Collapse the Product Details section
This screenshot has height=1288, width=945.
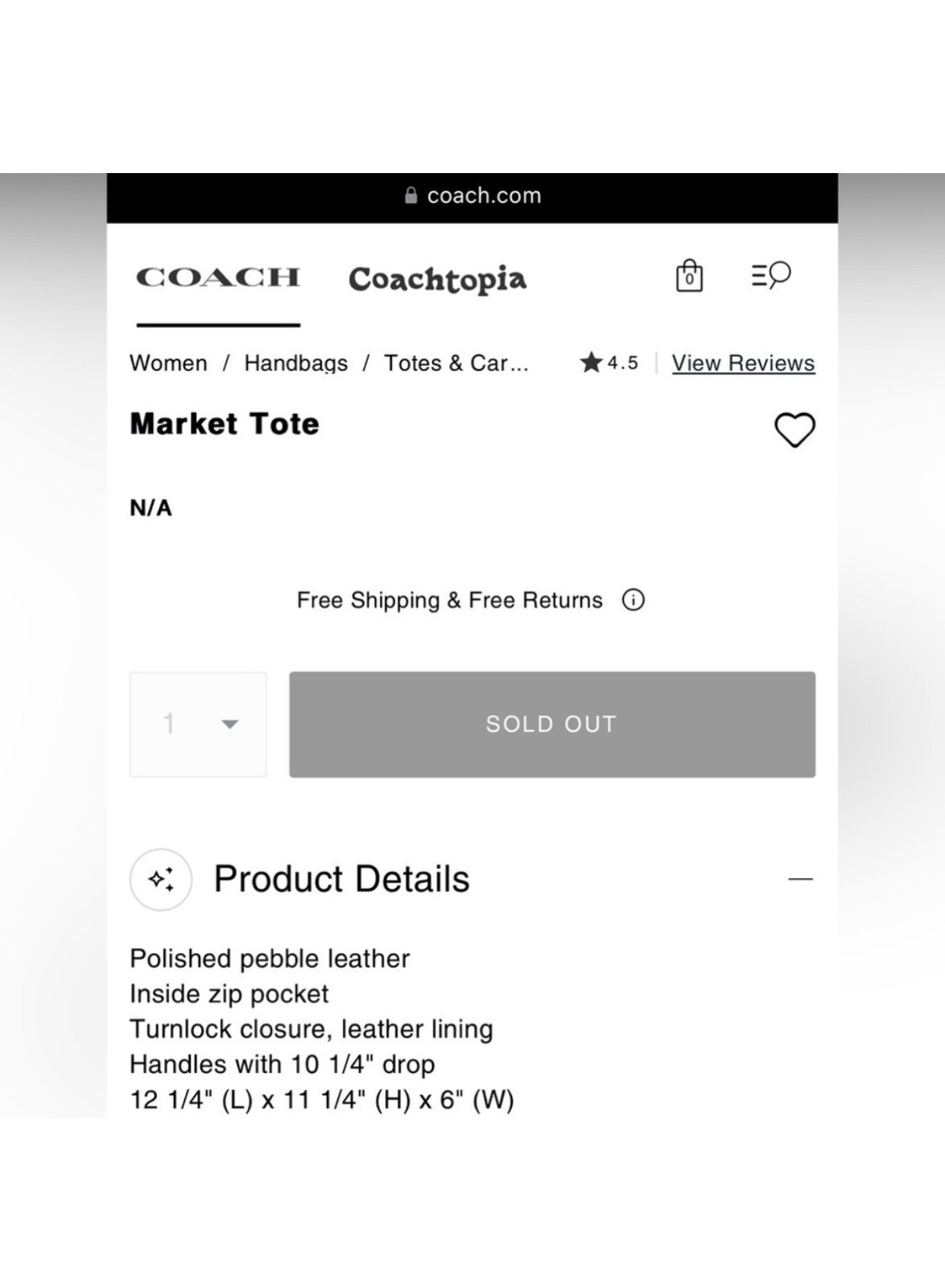(x=800, y=879)
